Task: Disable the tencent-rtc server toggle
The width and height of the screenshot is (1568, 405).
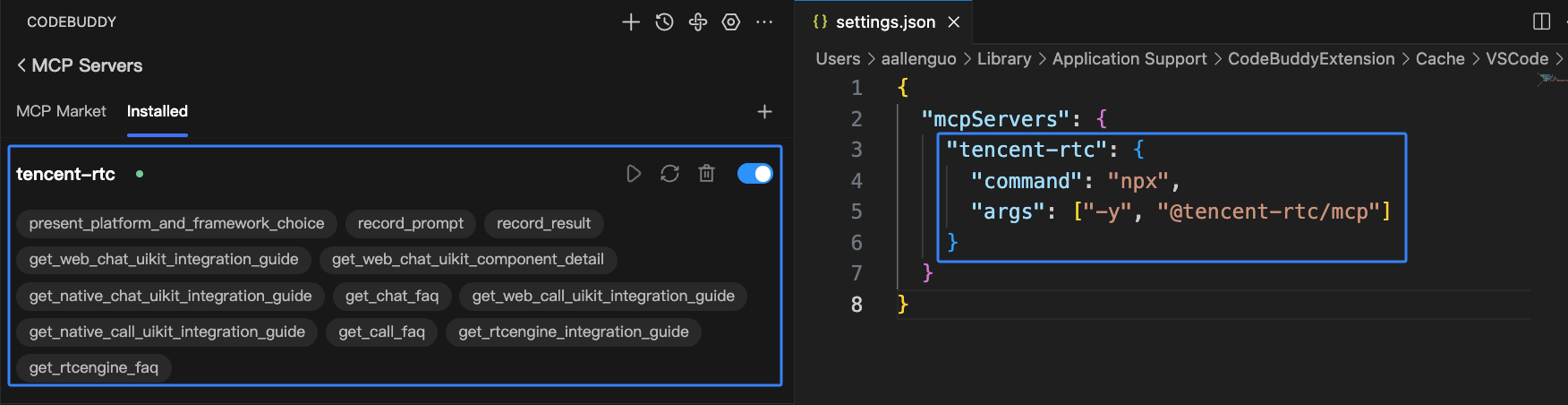Action: [754, 174]
